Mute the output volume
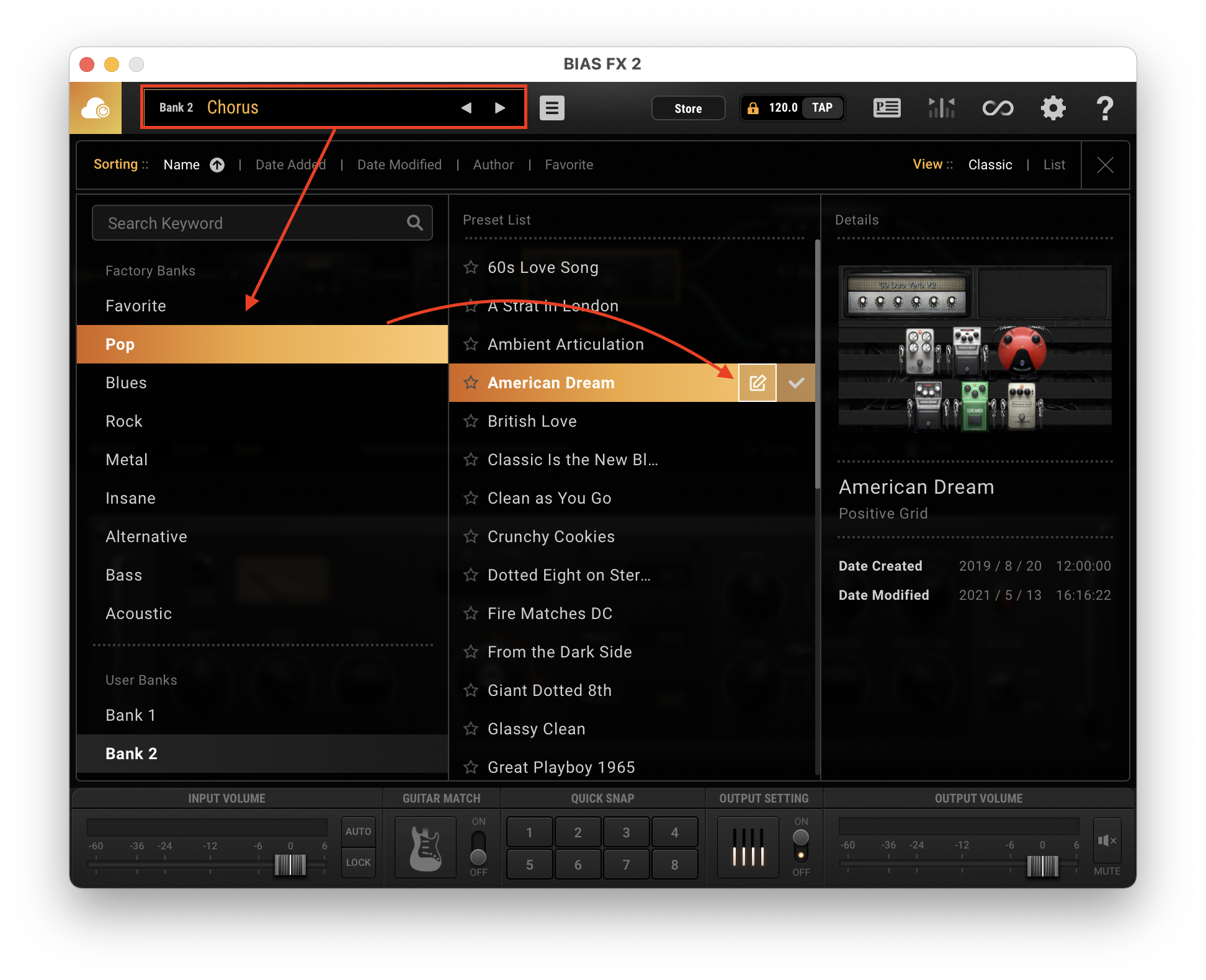Screen dimensions: 1206x980 tap(1107, 841)
